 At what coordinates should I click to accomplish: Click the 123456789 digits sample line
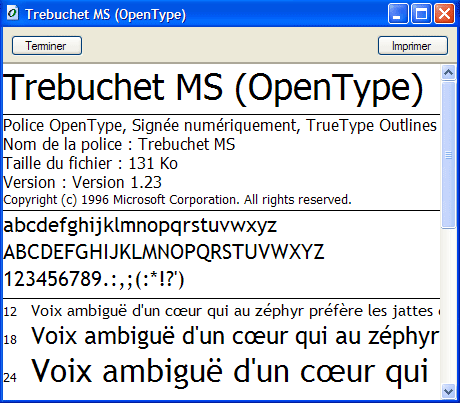point(94,279)
